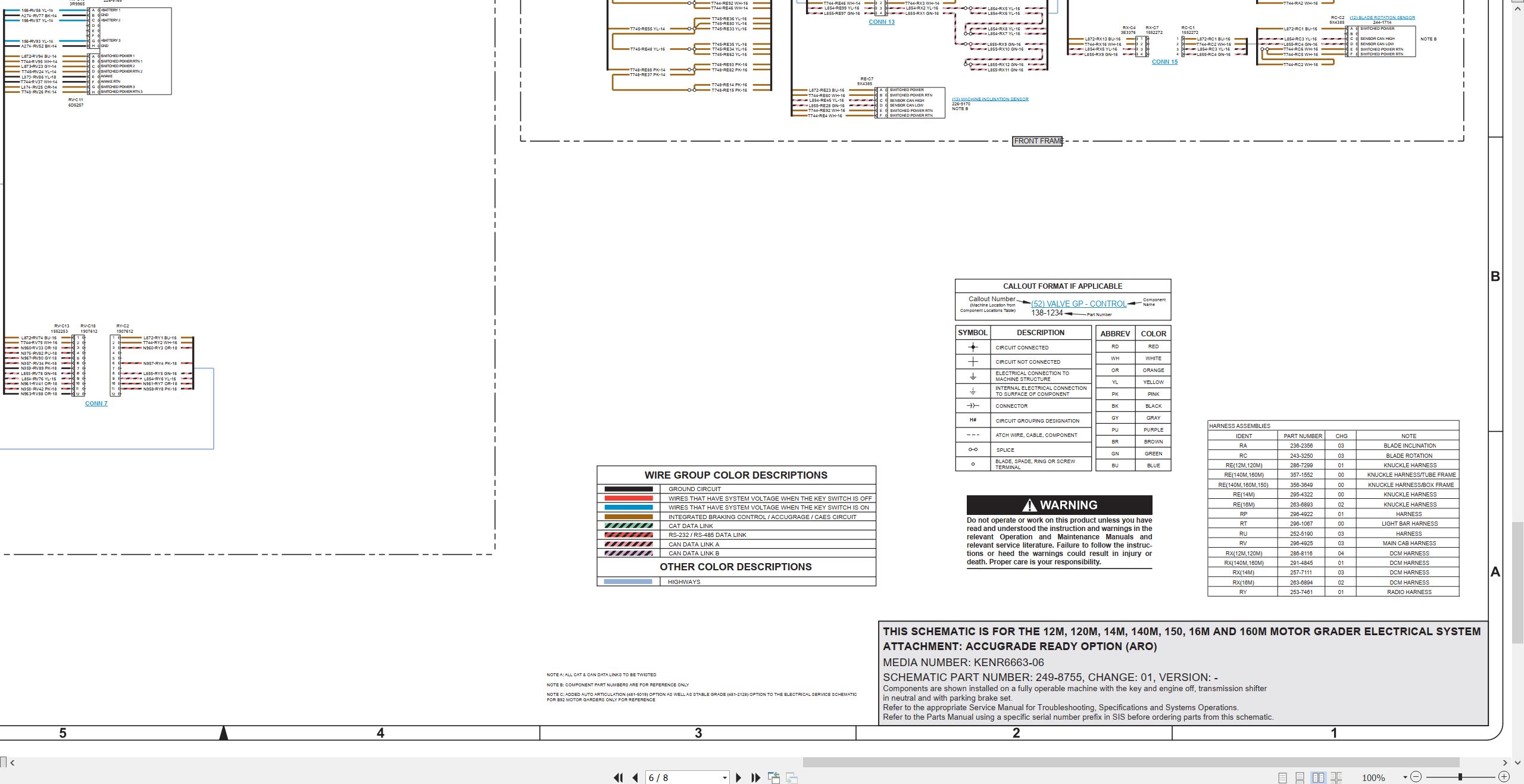The width and height of the screenshot is (1524, 784).
Task: Click the previous view icon
Action: pos(774,777)
